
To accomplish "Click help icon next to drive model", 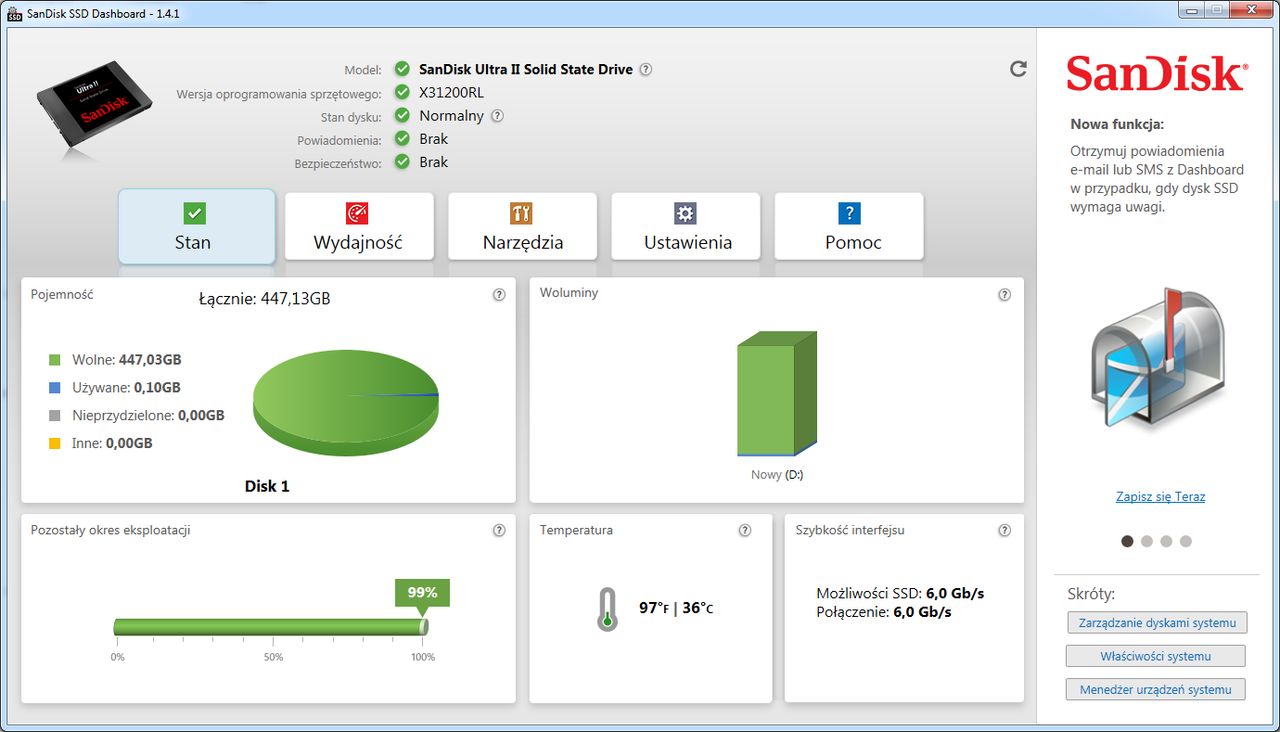I will click(646, 70).
